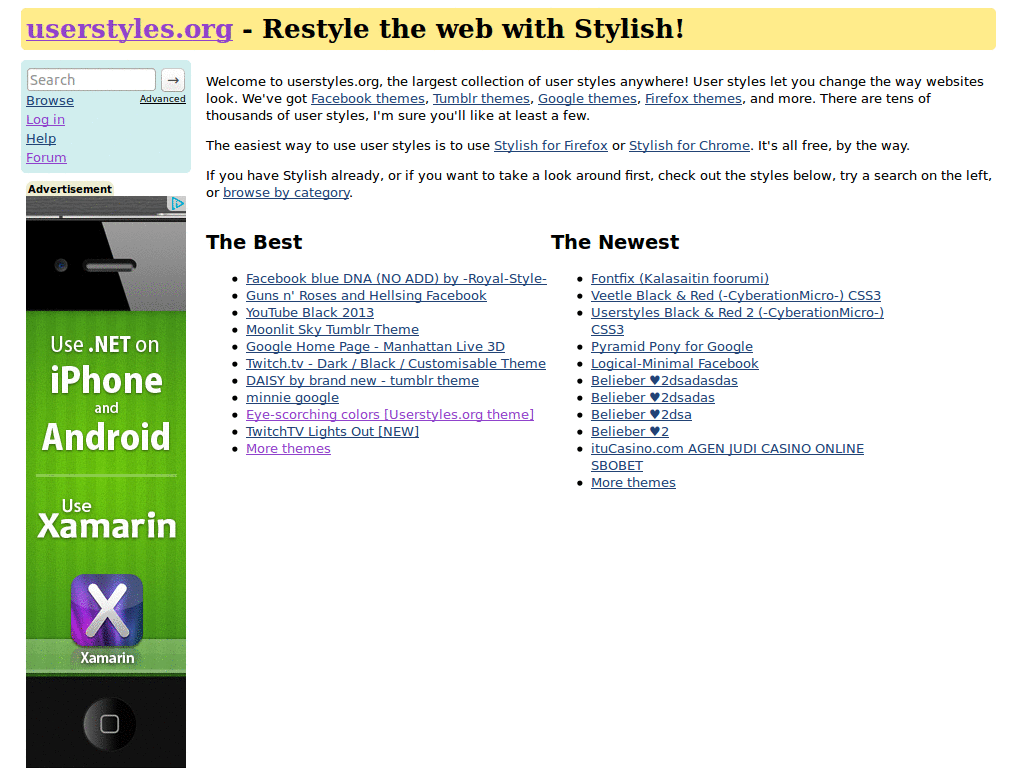
Task: Open Fontfix (Kalasaitin foorumi) style
Action: click(680, 279)
